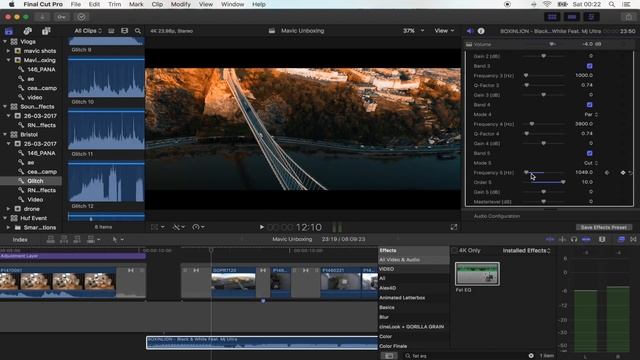Open the All Clips filter dropdown
The height and width of the screenshot is (360, 640).
click(88, 31)
